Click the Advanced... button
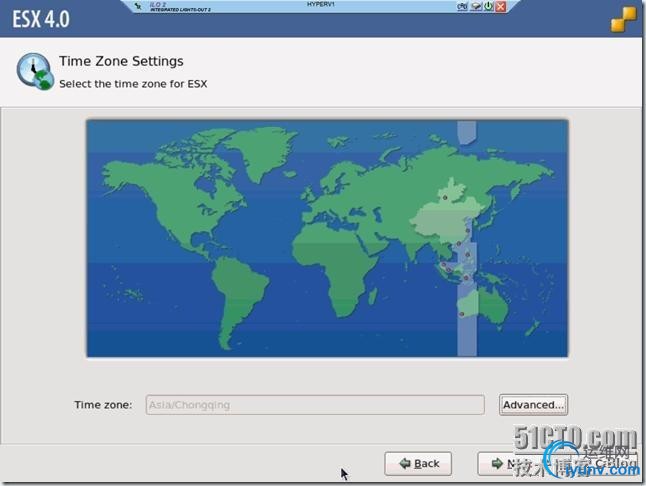Viewport: 646px width, 486px height. pos(533,404)
